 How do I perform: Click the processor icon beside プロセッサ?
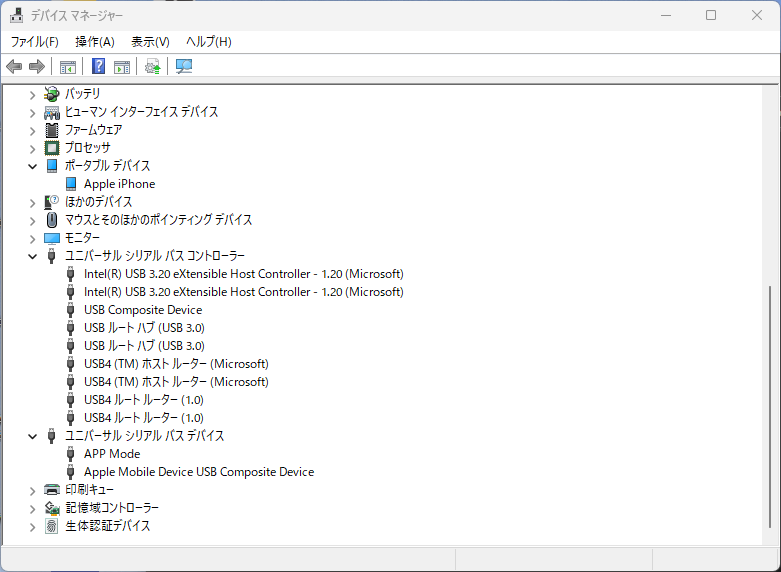51,148
